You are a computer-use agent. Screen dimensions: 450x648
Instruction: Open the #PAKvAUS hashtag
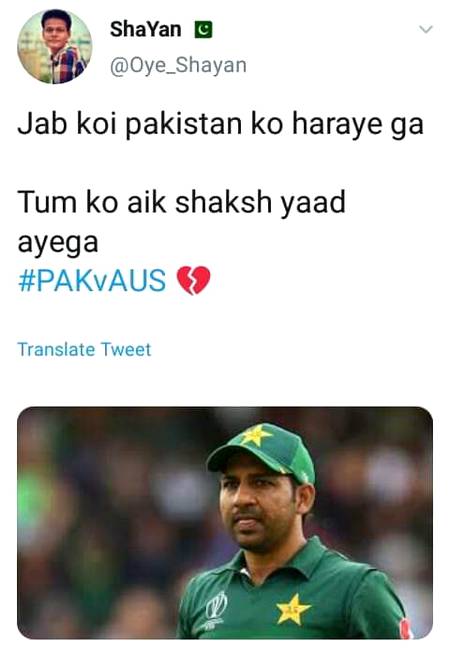(92, 280)
